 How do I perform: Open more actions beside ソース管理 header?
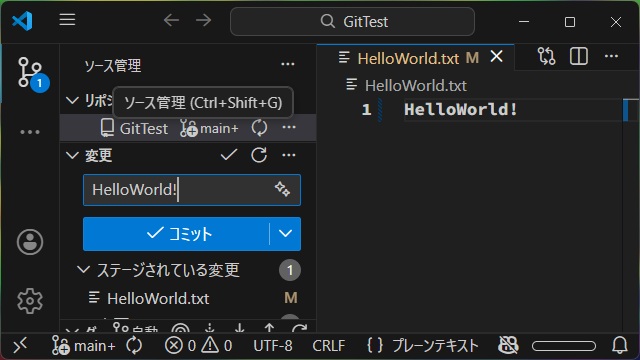[x=288, y=64]
